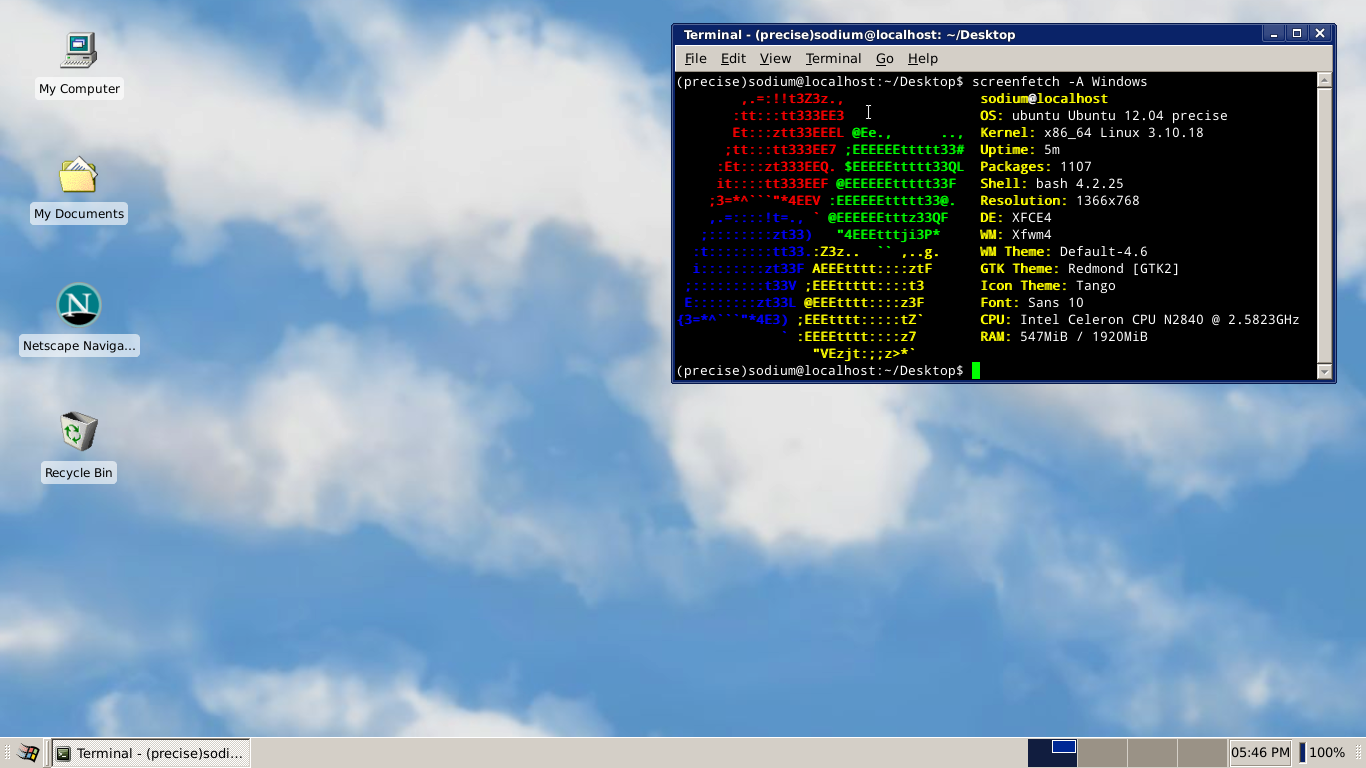Open the Edit menu in Terminal
The height and width of the screenshot is (768, 1366).
point(733,59)
